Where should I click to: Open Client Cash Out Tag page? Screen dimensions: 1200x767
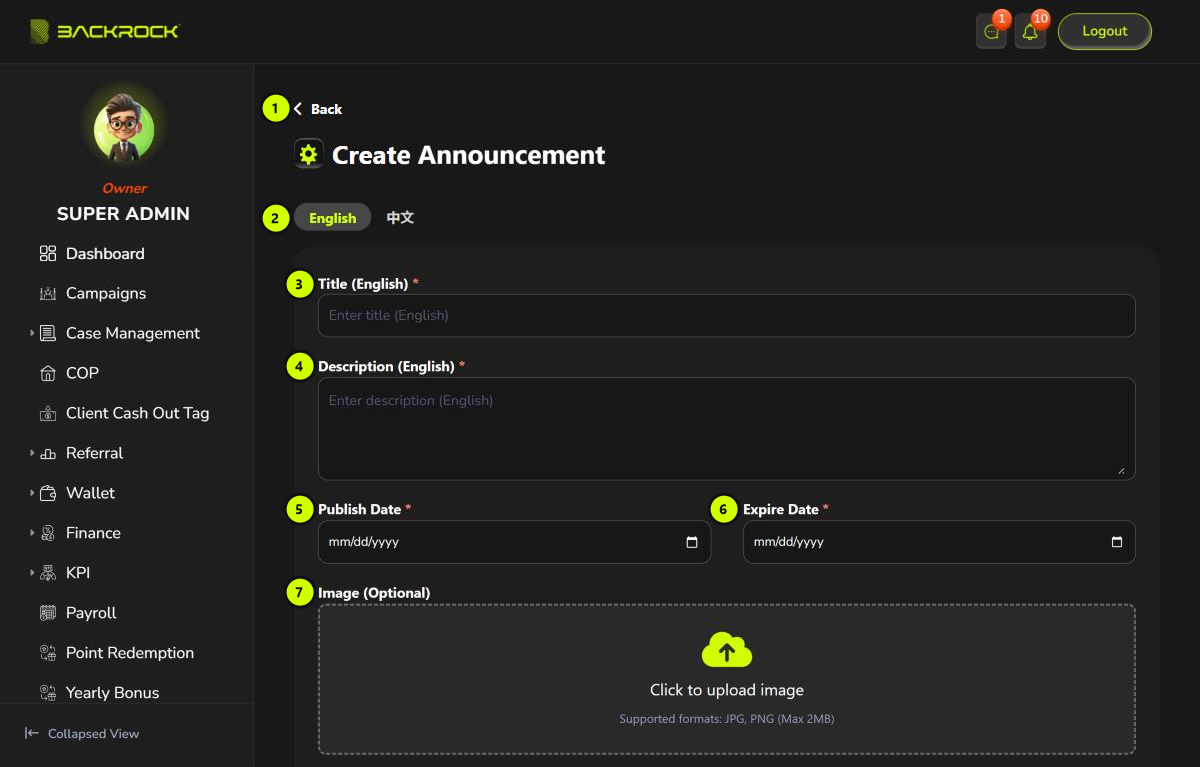(137, 413)
